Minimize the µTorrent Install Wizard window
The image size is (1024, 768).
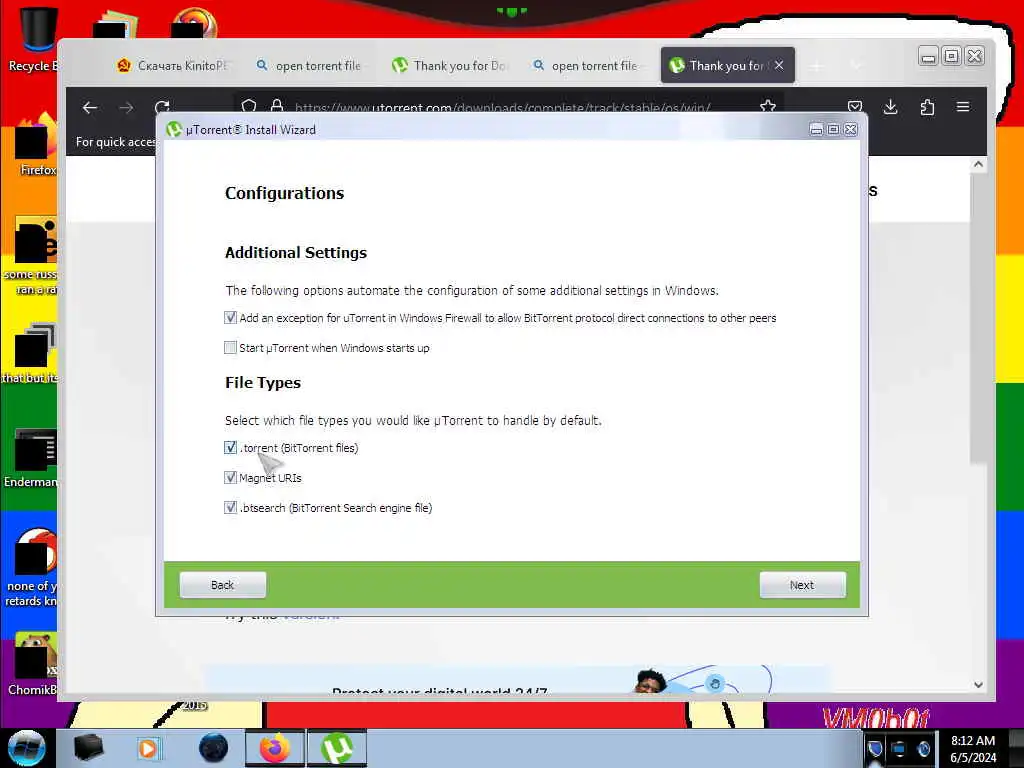[816, 130]
